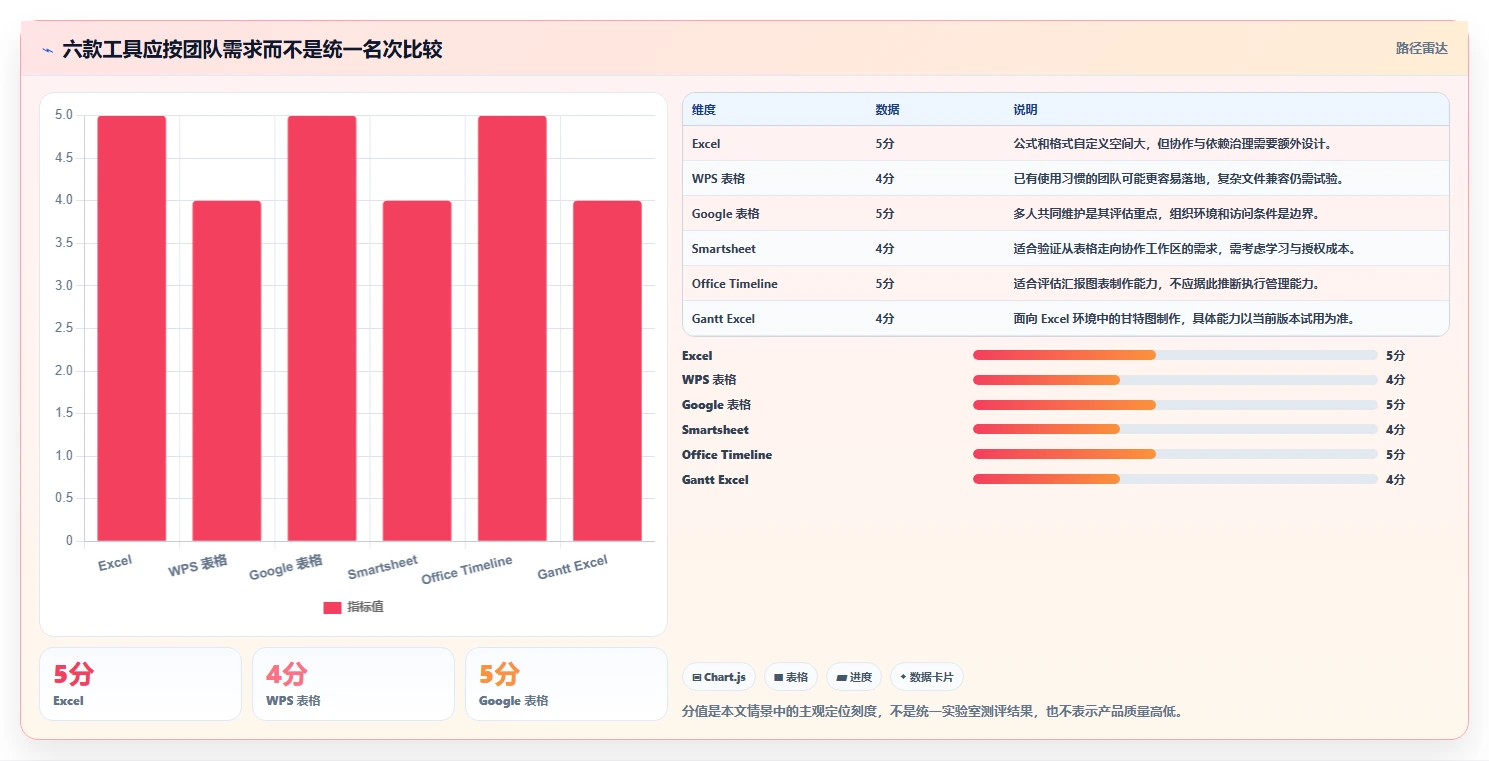Click the description starting 适合验证从表格走向协作
This screenshot has width=1489, height=761.
tap(1184, 249)
